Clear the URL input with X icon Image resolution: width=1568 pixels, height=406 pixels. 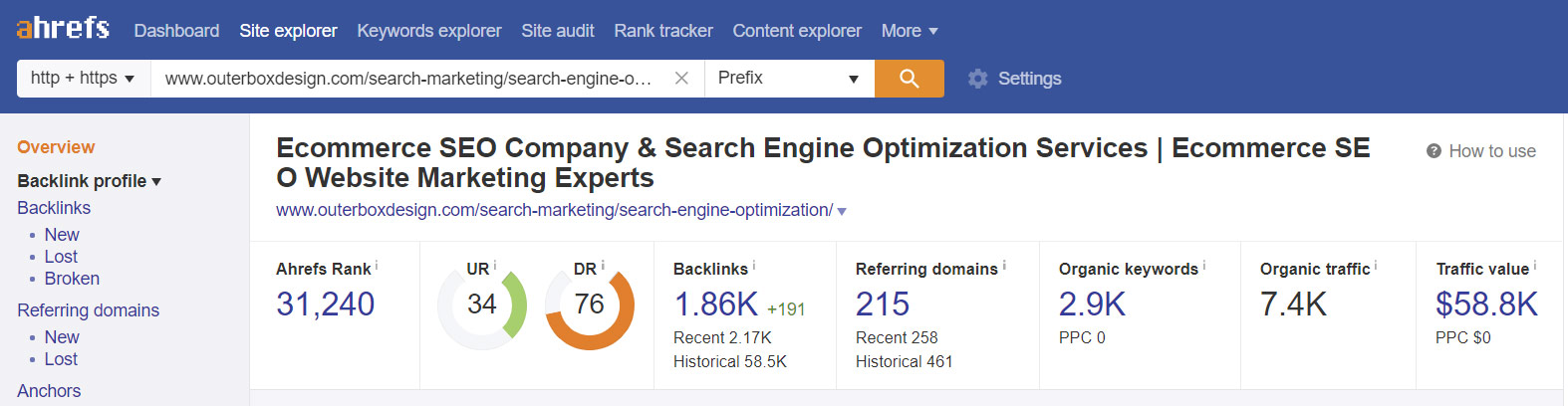[681, 78]
